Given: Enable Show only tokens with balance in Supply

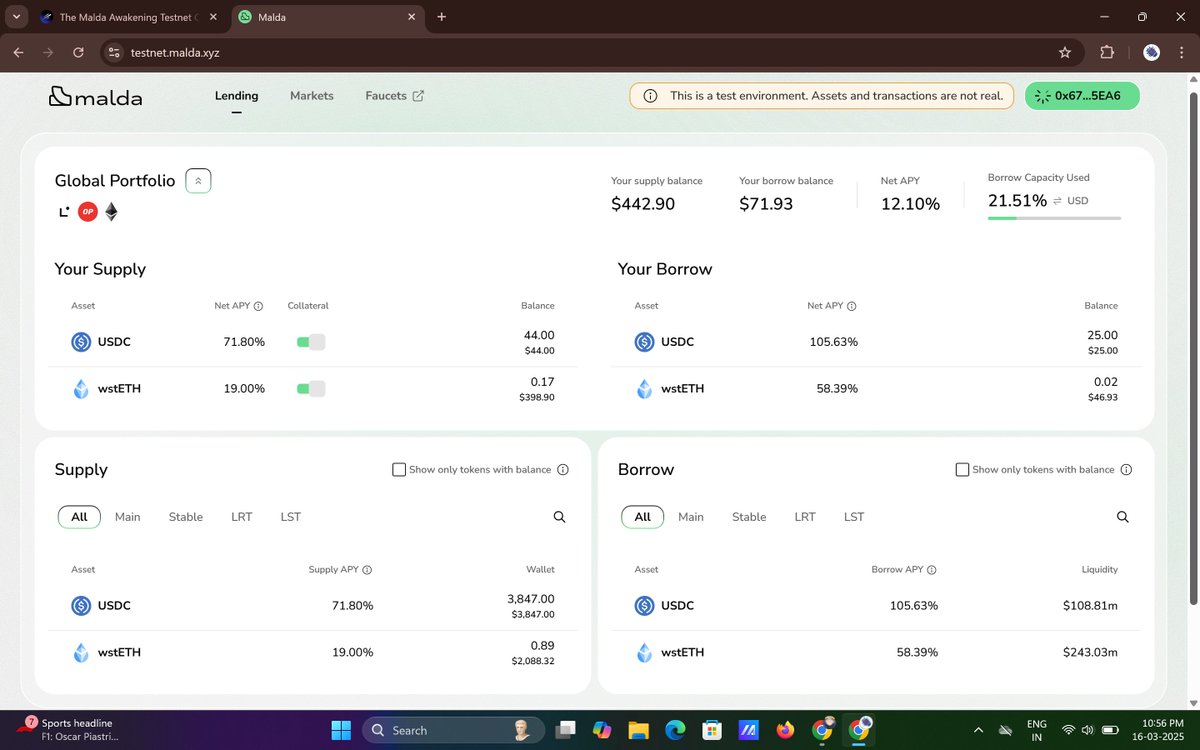Looking at the screenshot, I should pyautogui.click(x=399, y=469).
